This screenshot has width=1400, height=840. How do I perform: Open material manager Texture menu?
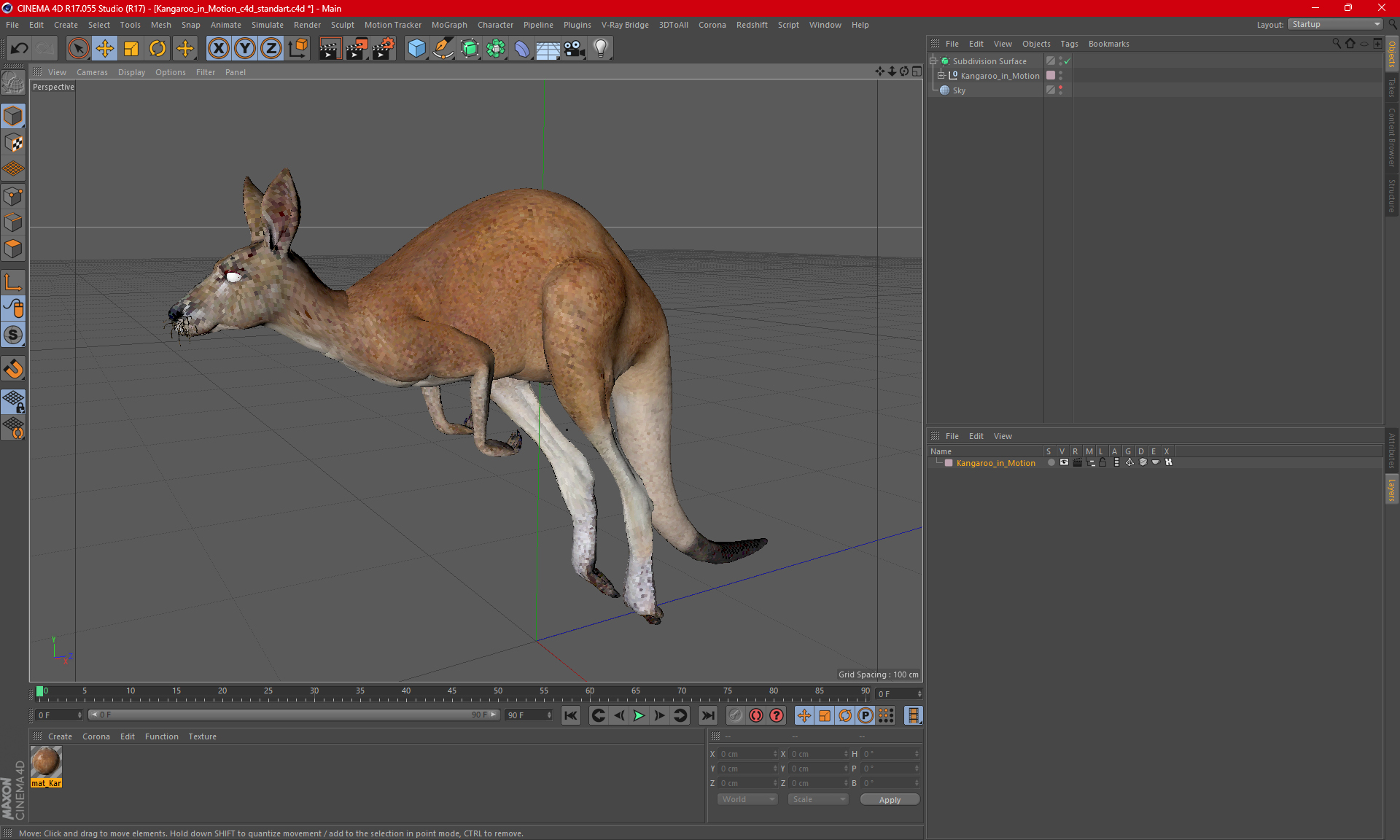click(x=202, y=736)
